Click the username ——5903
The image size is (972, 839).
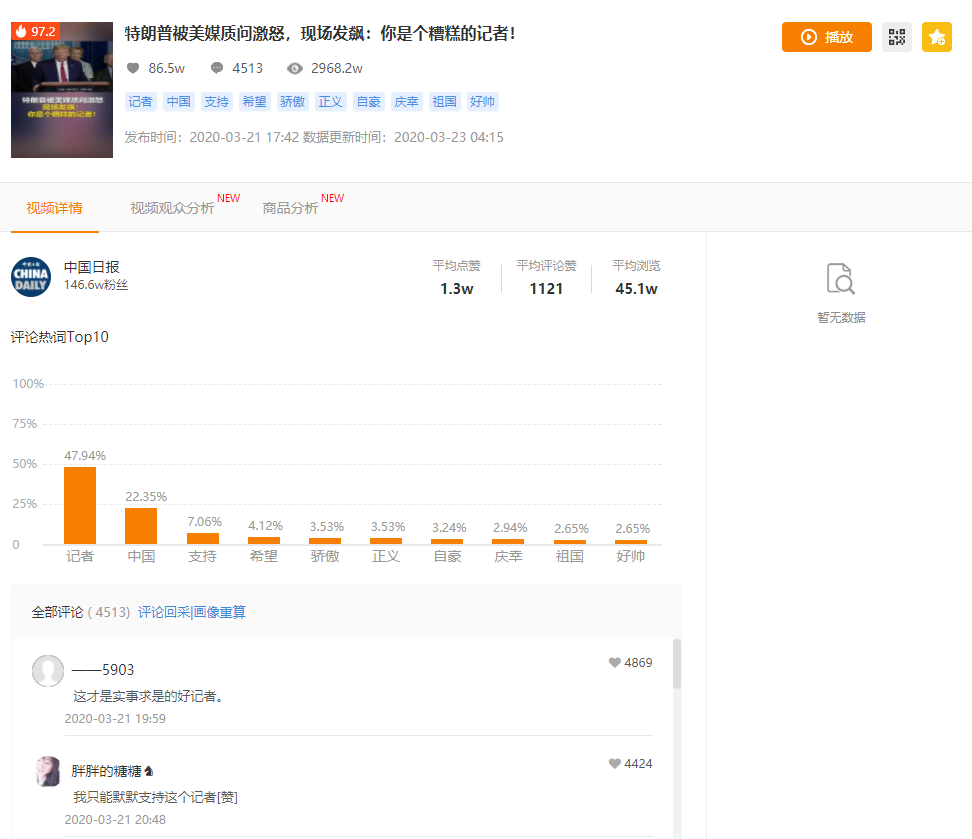pyautogui.click(x=103, y=670)
